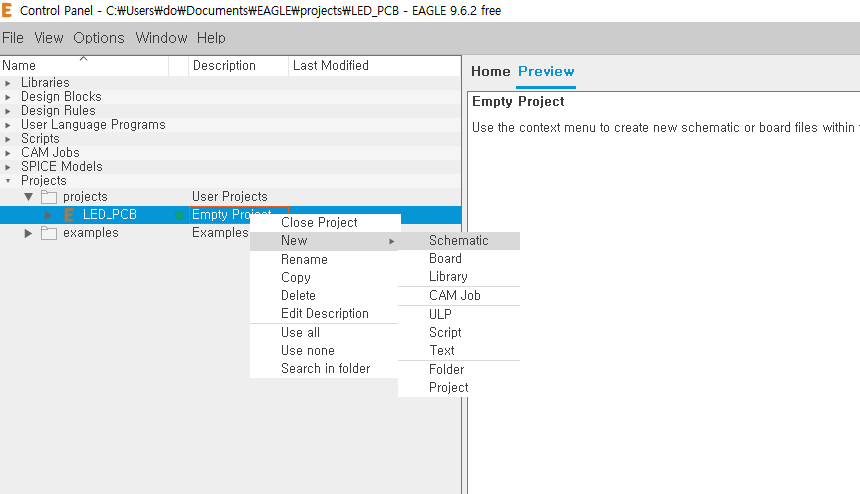Image resolution: width=860 pixels, height=494 pixels.
Task: Sort by the Description column header
Action: coord(239,66)
